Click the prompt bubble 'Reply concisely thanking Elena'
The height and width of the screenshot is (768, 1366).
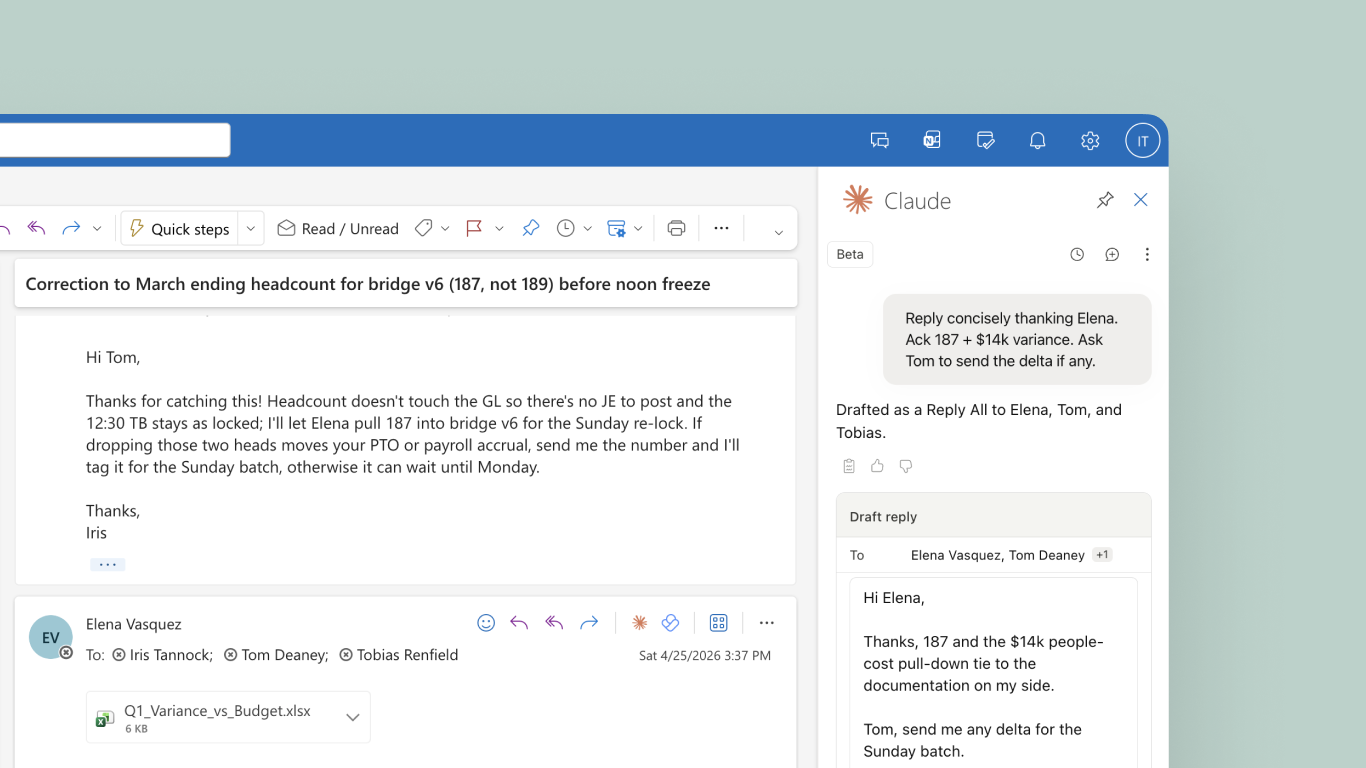(1017, 340)
